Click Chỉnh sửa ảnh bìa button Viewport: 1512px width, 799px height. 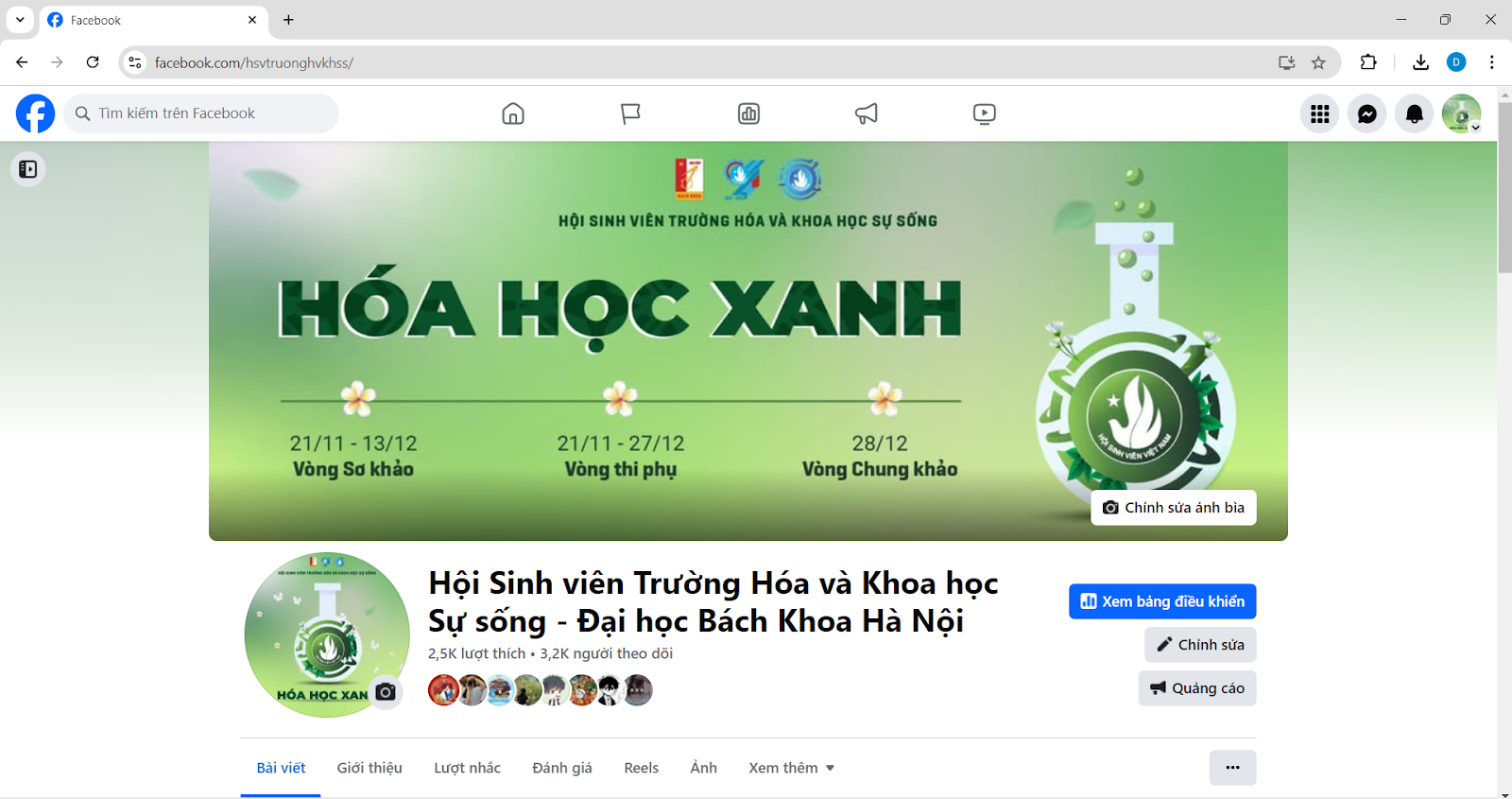point(1174,508)
